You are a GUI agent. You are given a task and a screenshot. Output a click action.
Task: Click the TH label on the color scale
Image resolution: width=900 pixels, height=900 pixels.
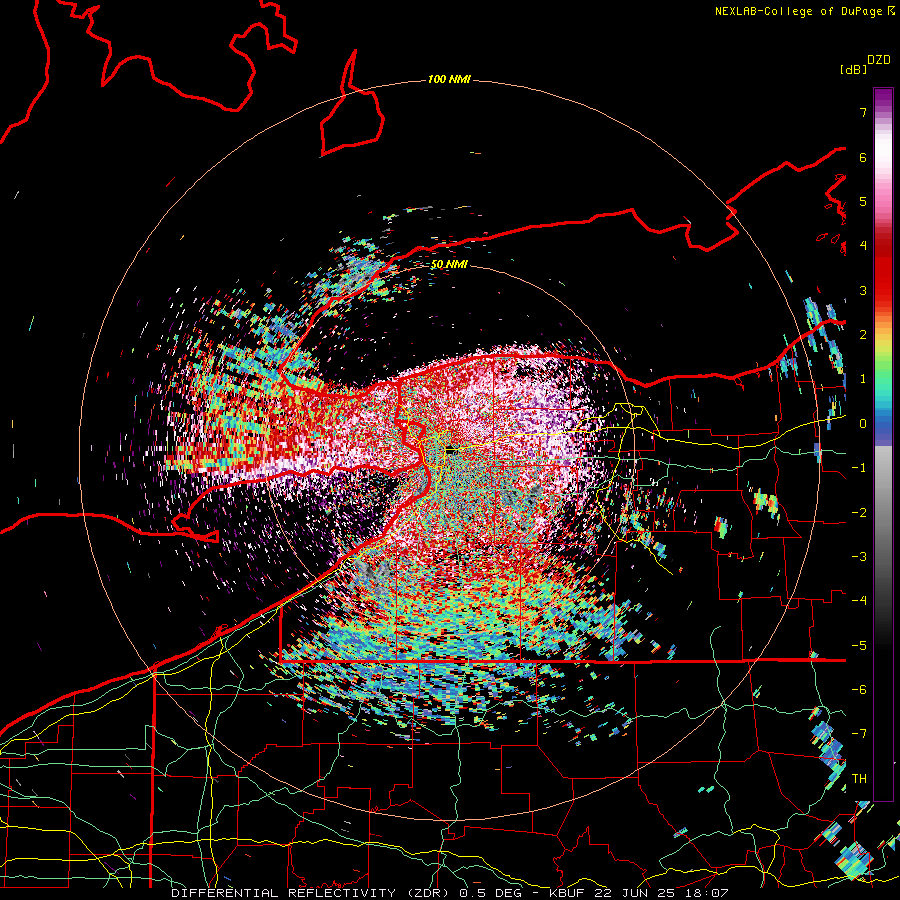[x=859, y=779]
